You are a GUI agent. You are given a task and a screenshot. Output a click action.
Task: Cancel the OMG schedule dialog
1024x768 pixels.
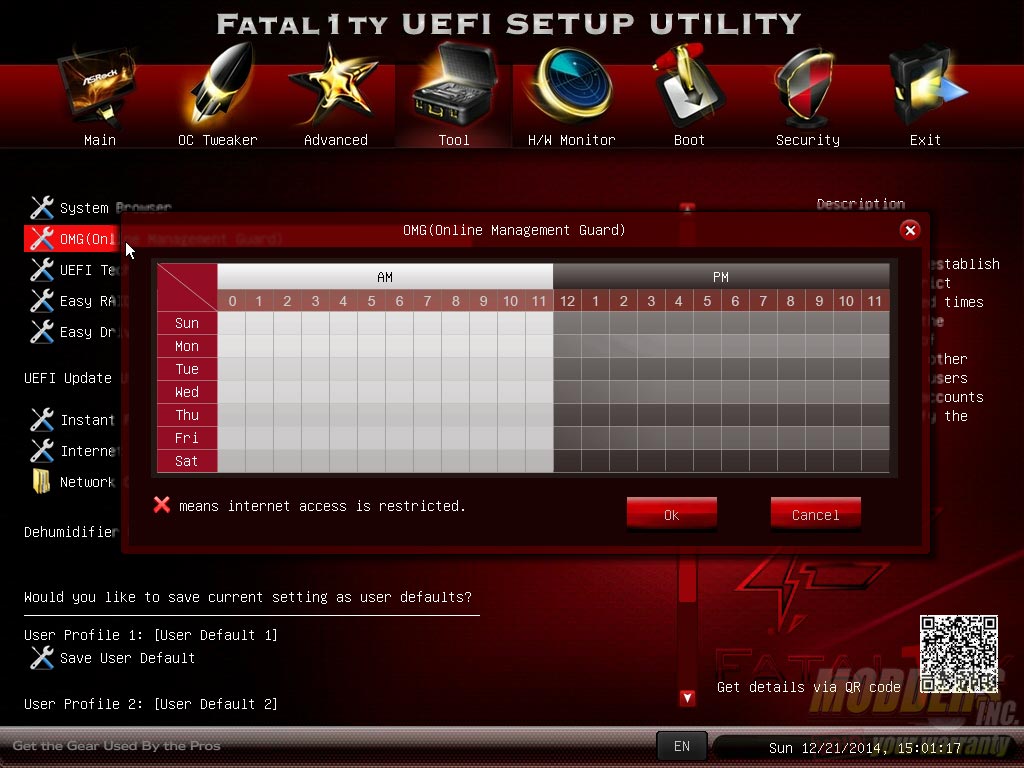click(x=815, y=515)
